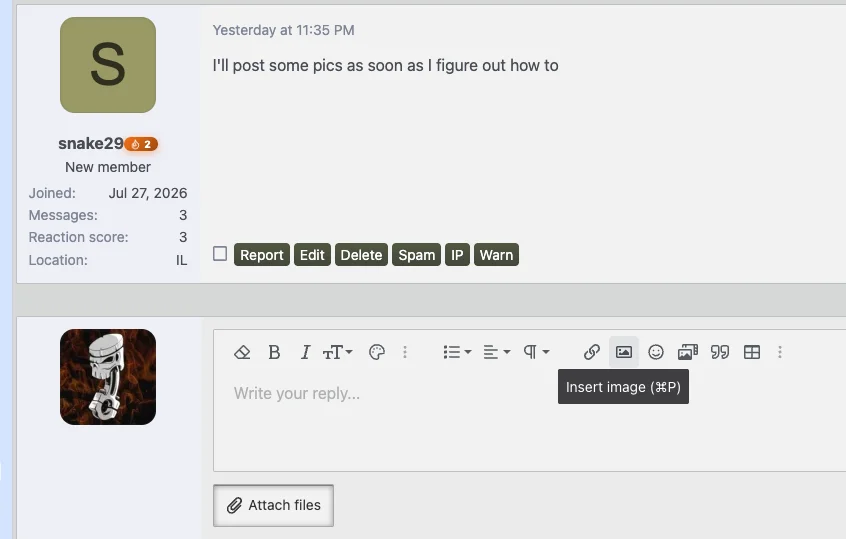
Task: Open the text alignment dropdown
Action: click(x=496, y=352)
